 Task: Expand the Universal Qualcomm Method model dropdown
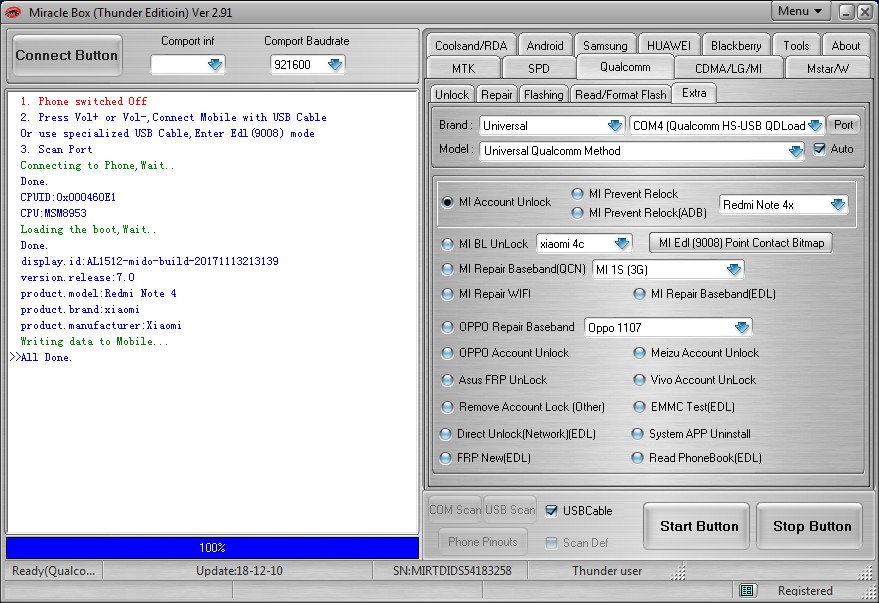coord(795,151)
